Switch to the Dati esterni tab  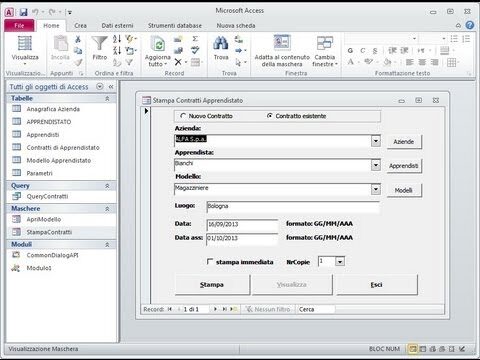(117, 25)
